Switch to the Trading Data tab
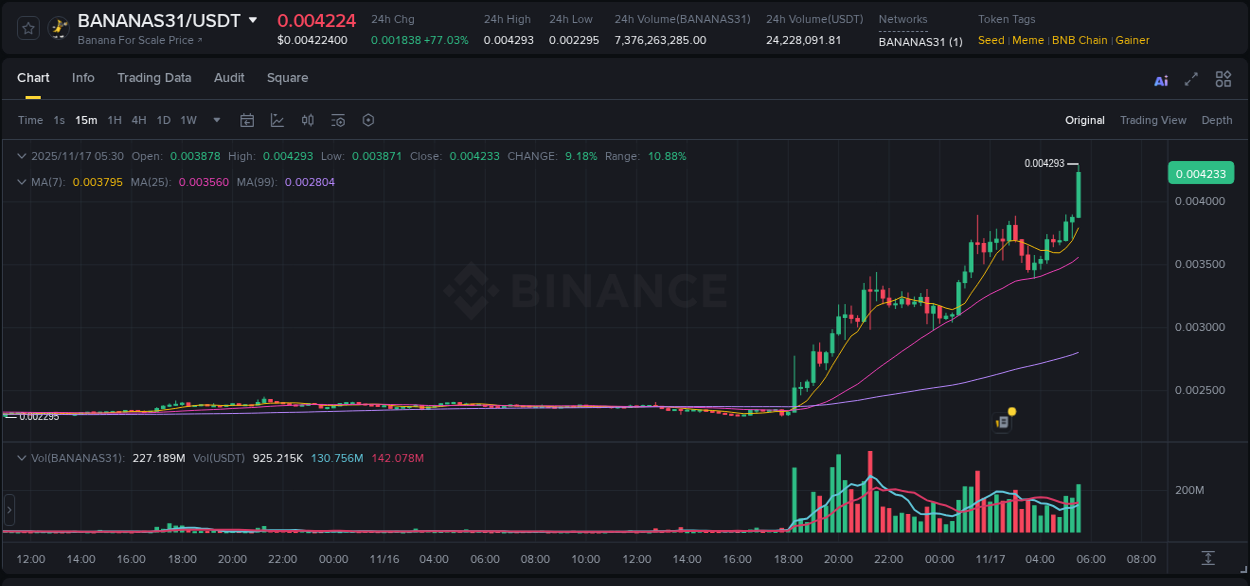 click(154, 78)
